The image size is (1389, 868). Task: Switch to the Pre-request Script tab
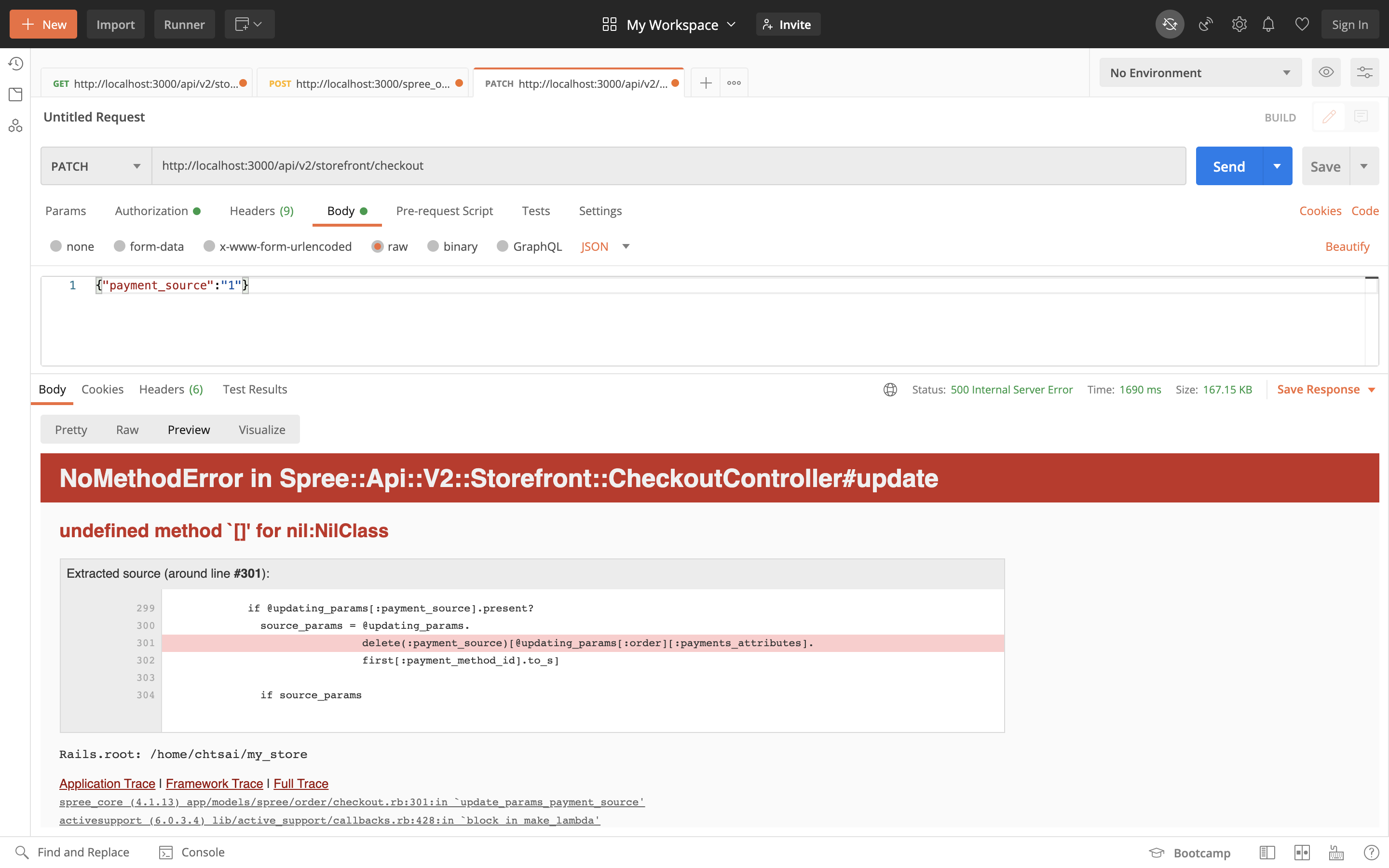click(444, 211)
